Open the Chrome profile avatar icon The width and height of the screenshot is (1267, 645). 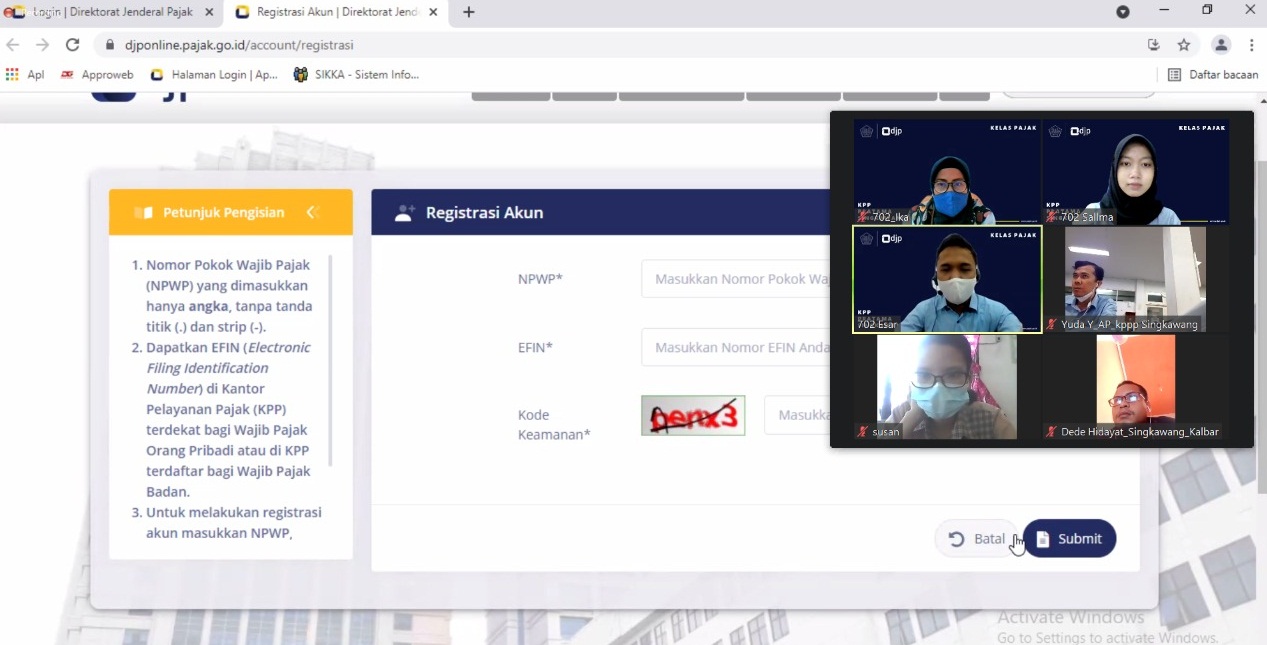tap(1221, 45)
